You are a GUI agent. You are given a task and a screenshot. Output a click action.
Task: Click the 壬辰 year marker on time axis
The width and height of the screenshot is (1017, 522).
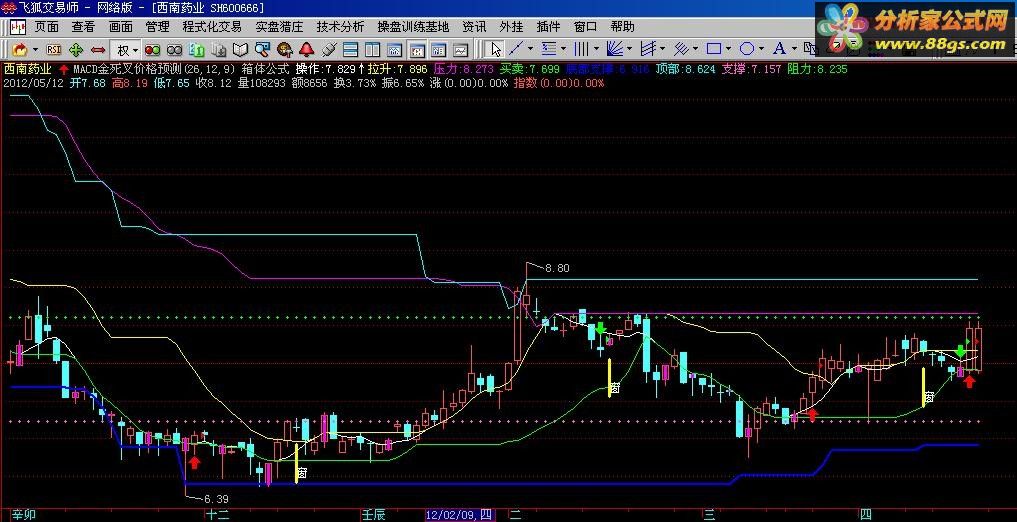tap(374, 515)
